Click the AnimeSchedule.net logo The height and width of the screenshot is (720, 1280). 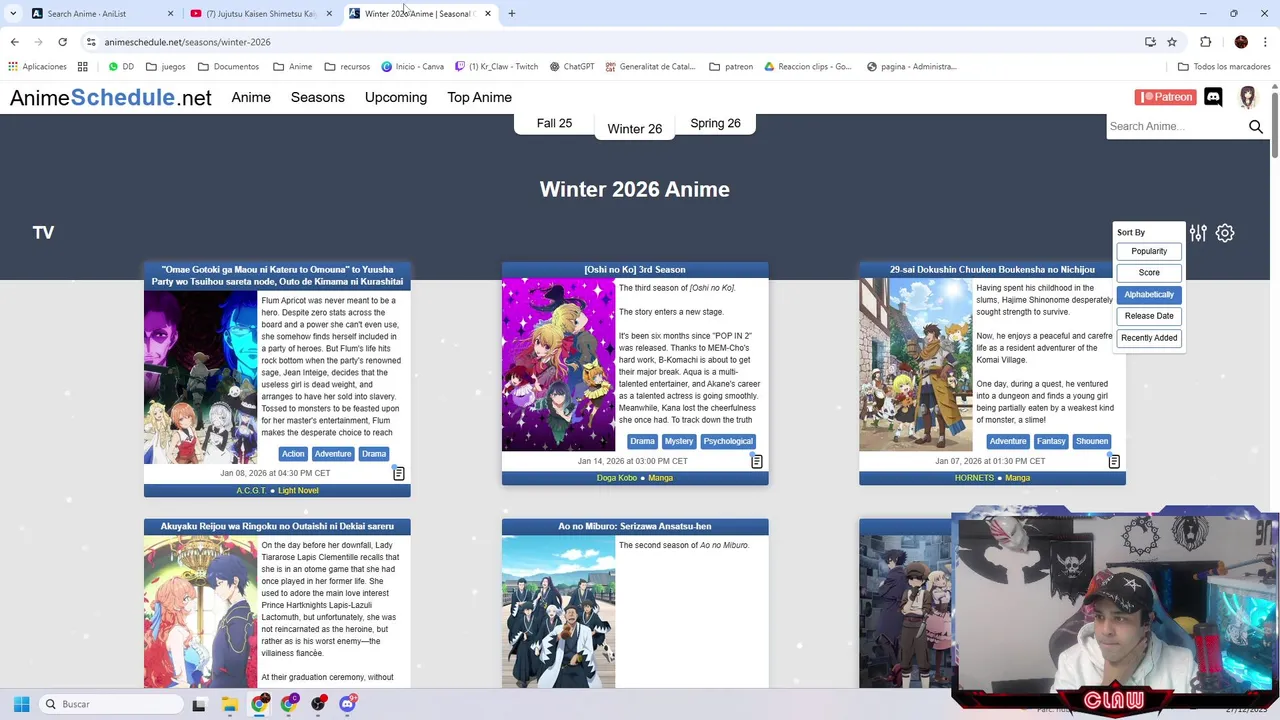pyautogui.click(x=111, y=97)
